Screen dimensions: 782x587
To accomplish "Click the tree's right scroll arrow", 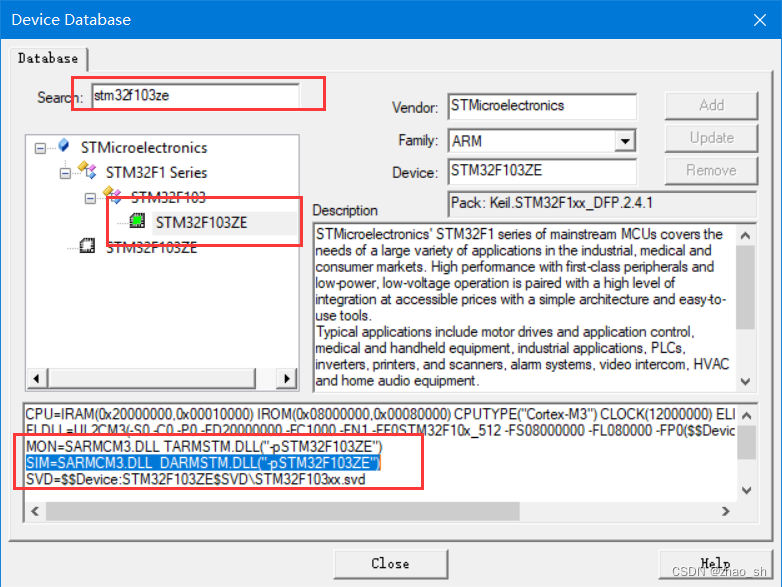I will 286,379.
